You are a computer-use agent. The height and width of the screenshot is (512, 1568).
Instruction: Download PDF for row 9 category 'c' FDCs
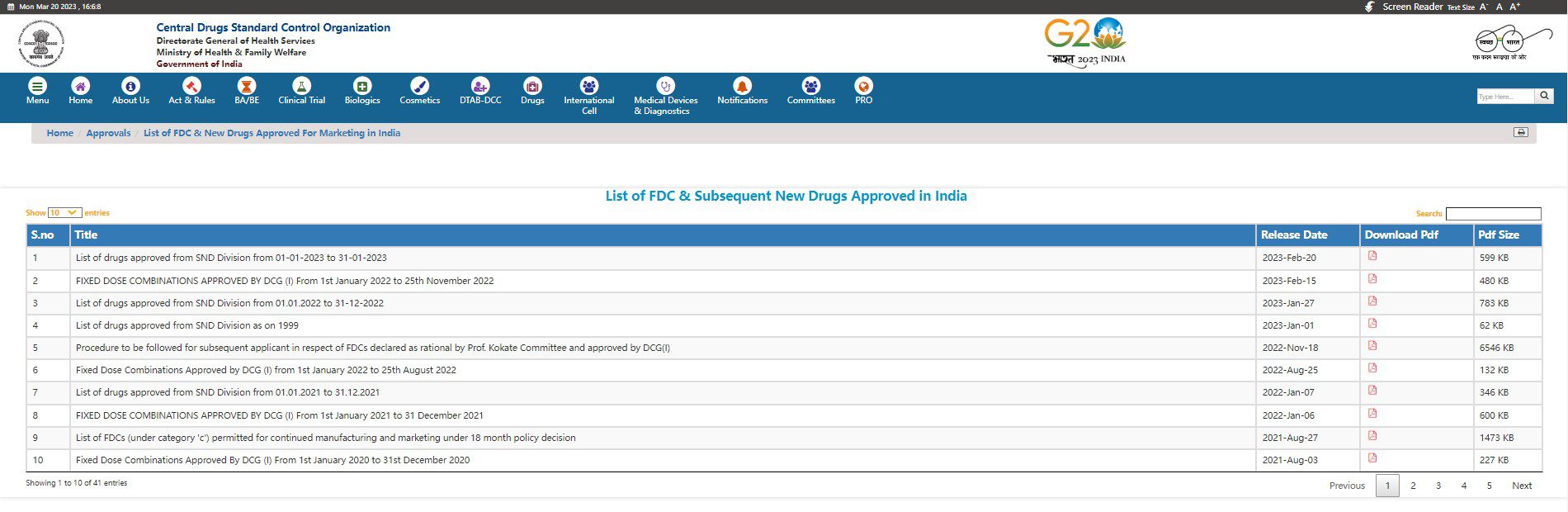pyautogui.click(x=1372, y=436)
